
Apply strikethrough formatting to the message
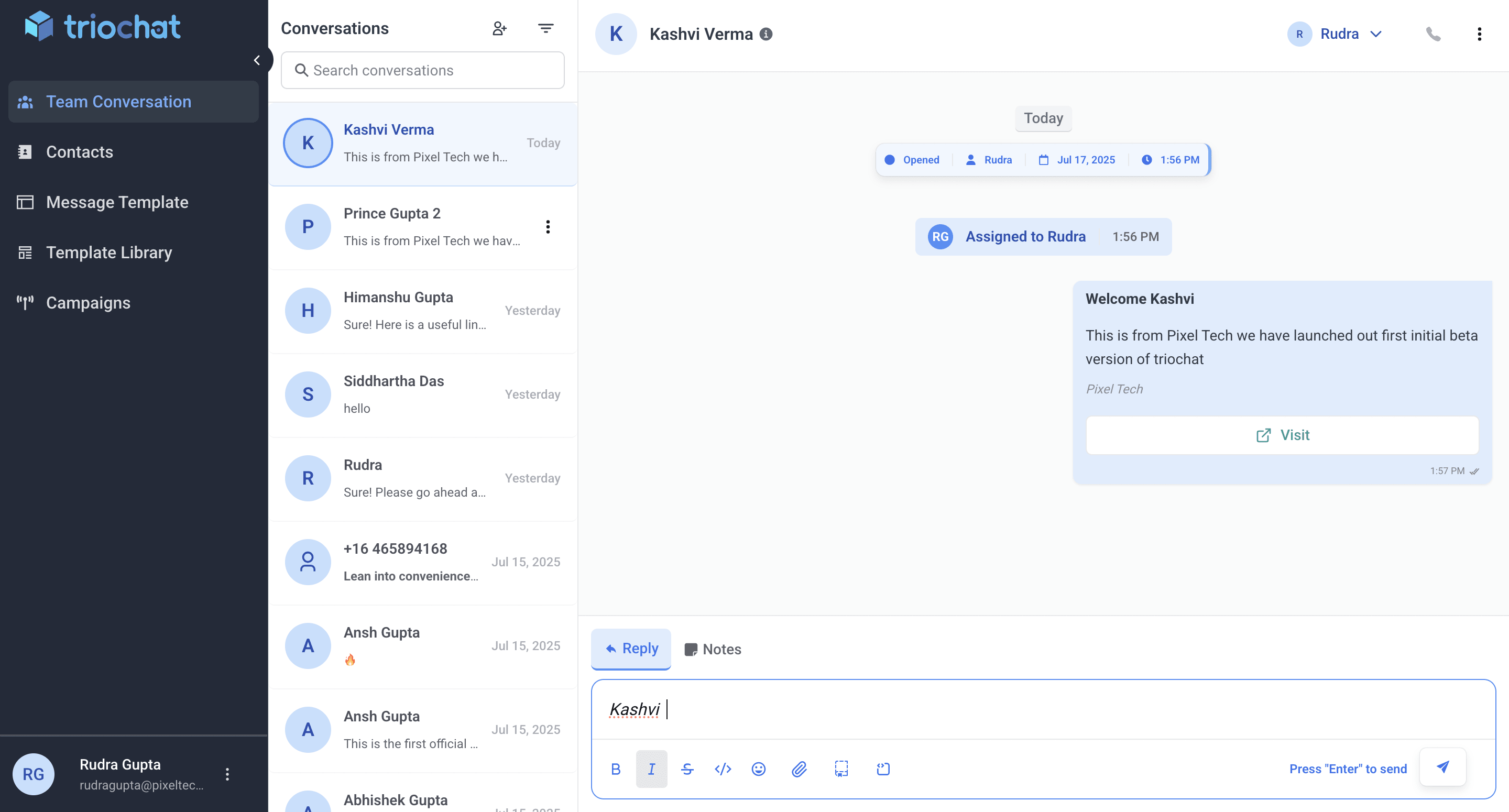coord(687,769)
